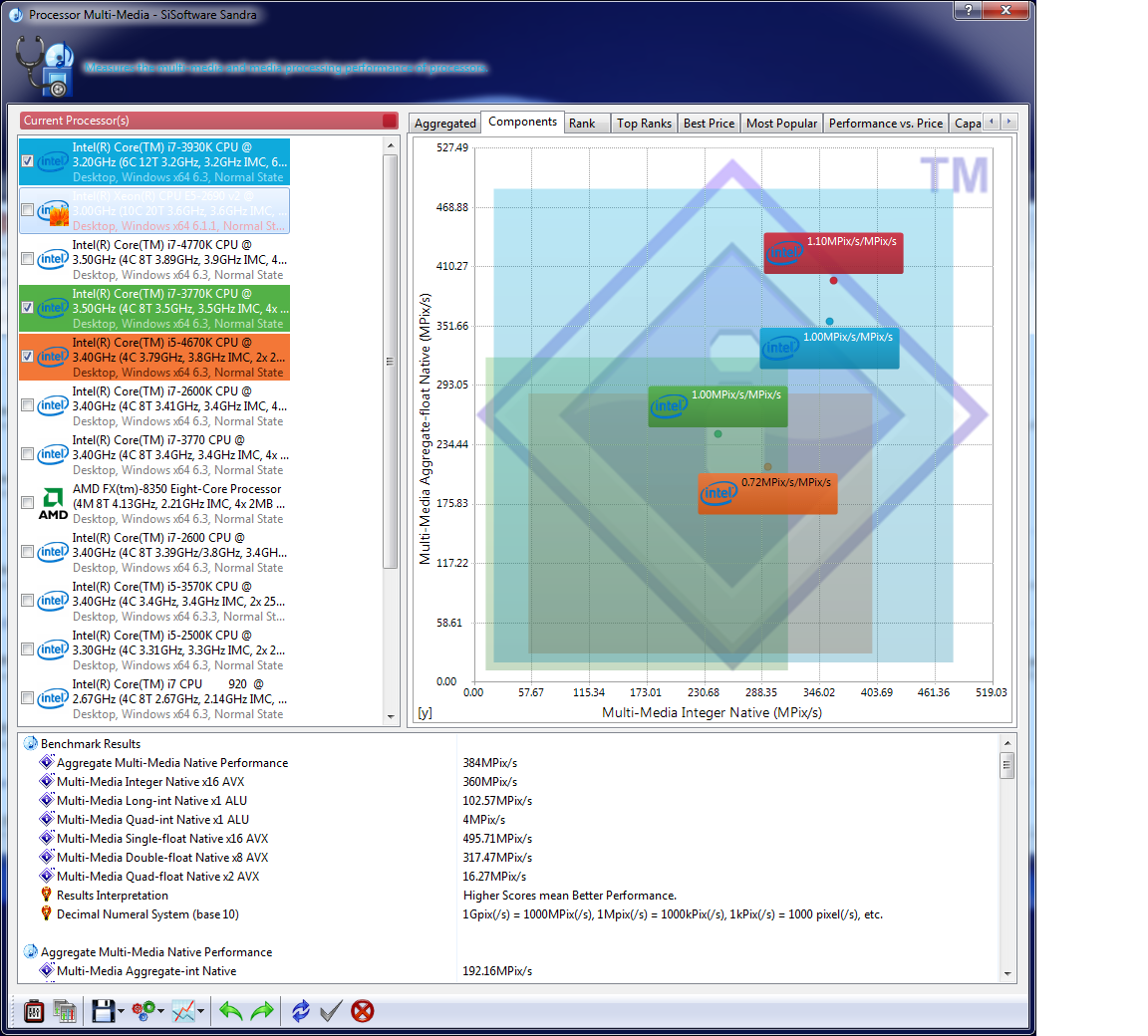Viewport: 1148px width, 1036px height.
Task: Uncheck the Core i7-3770K checkbox
Action: [x=27, y=308]
